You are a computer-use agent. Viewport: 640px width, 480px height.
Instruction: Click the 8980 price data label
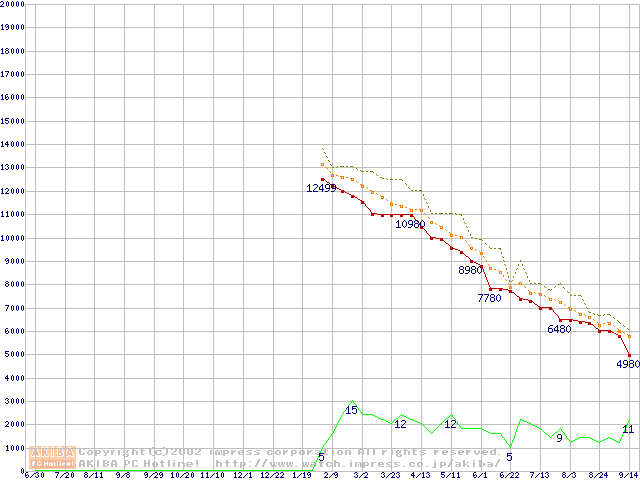click(471, 270)
